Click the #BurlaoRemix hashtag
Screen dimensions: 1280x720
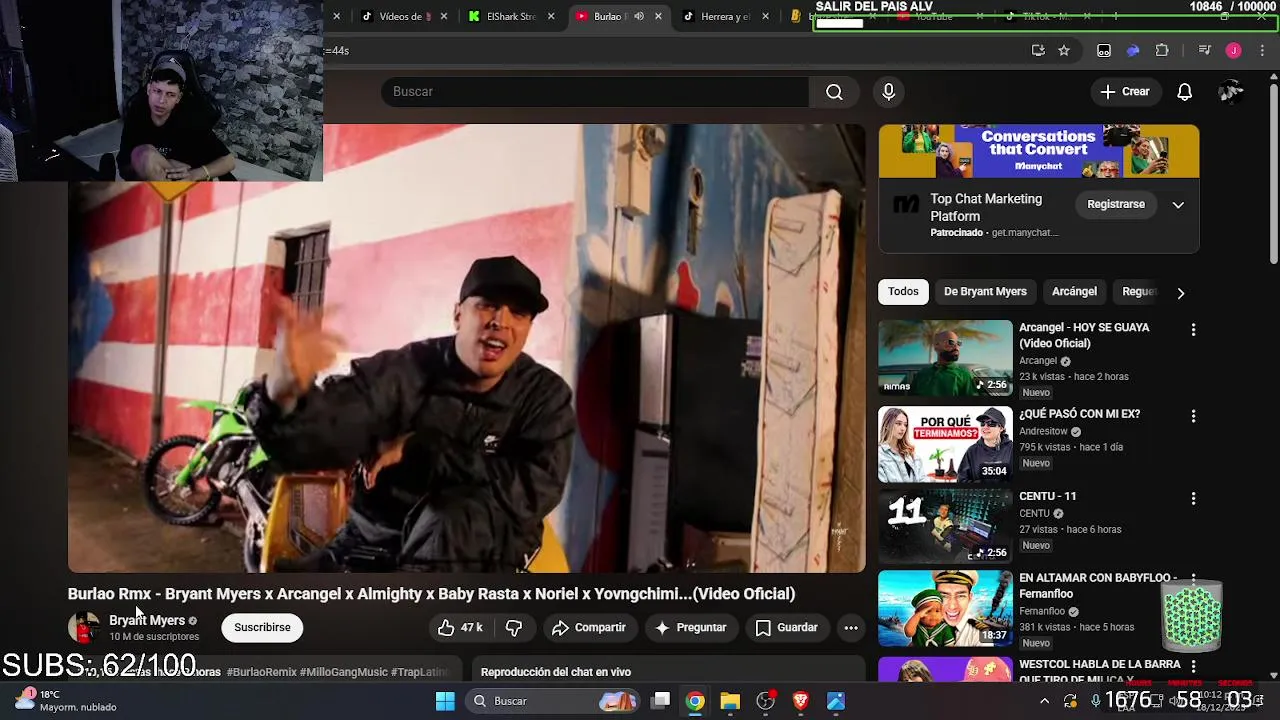coord(262,672)
